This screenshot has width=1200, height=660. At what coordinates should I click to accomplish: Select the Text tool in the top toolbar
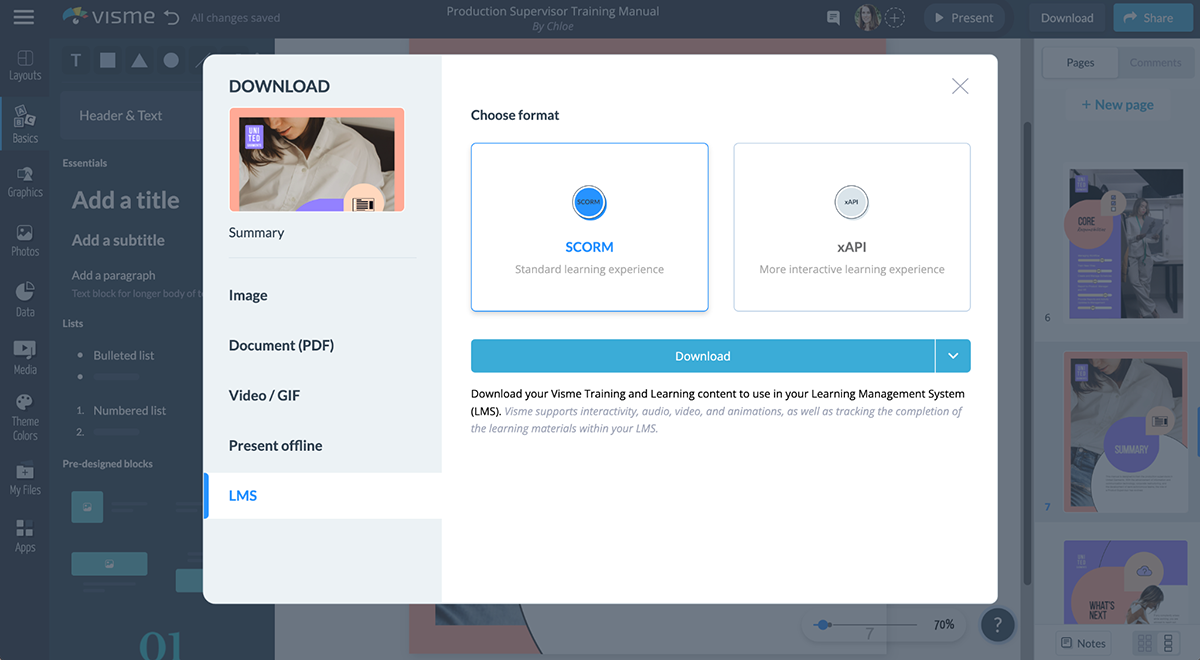[75, 60]
